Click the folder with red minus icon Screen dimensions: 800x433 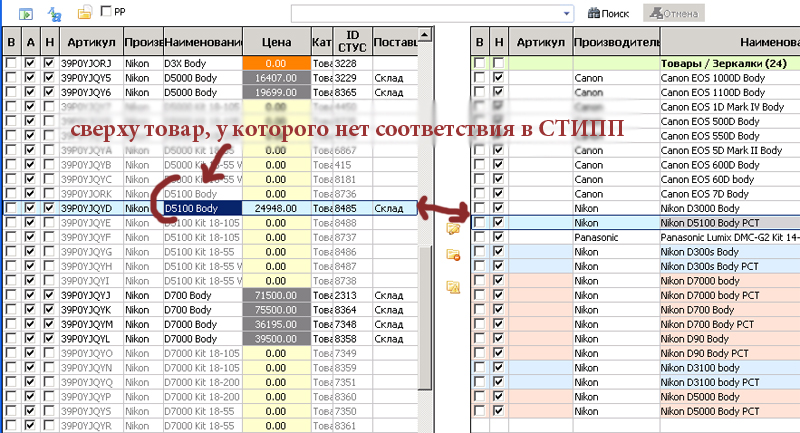453,254
